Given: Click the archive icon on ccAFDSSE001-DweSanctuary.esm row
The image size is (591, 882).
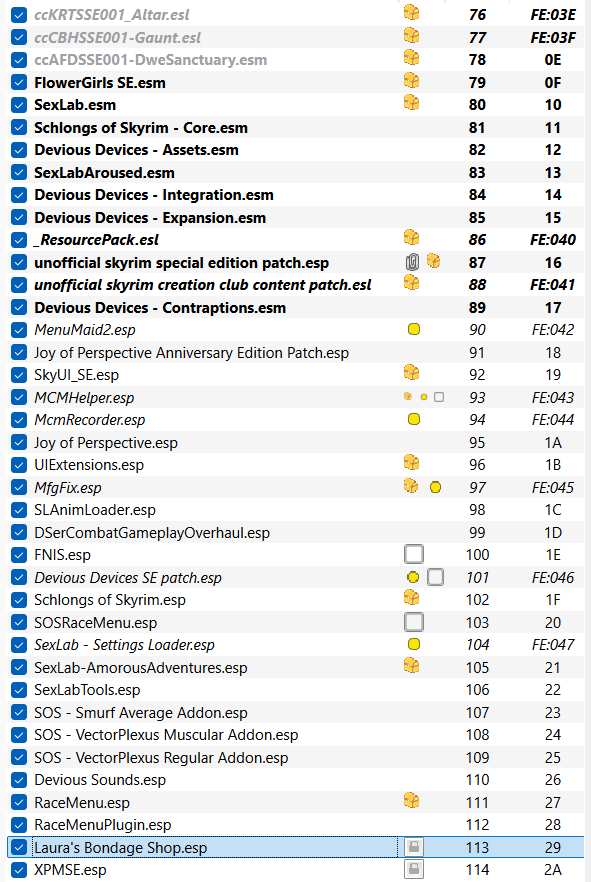Looking at the screenshot, I should pos(412,58).
